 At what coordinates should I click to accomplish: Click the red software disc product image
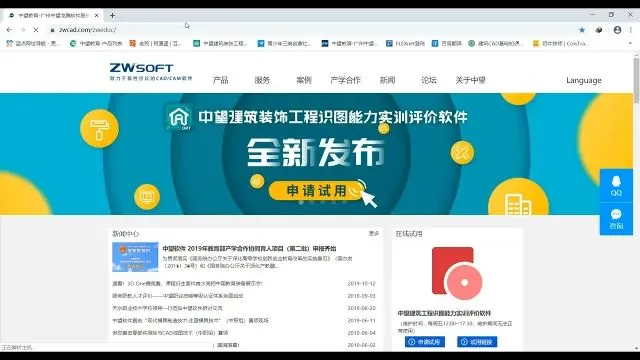pyautogui.click(x=457, y=273)
